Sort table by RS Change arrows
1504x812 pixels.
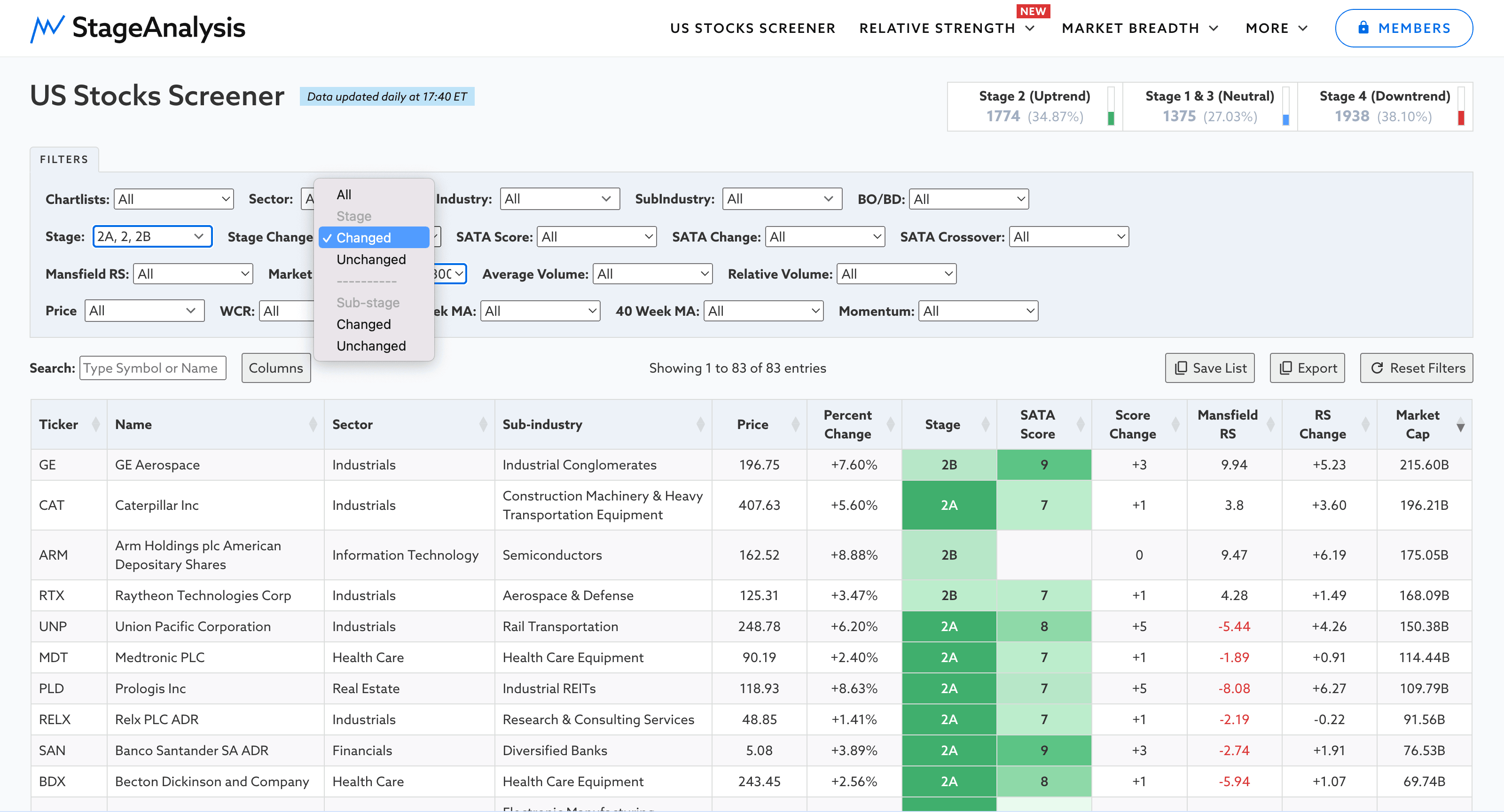(x=1366, y=424)
